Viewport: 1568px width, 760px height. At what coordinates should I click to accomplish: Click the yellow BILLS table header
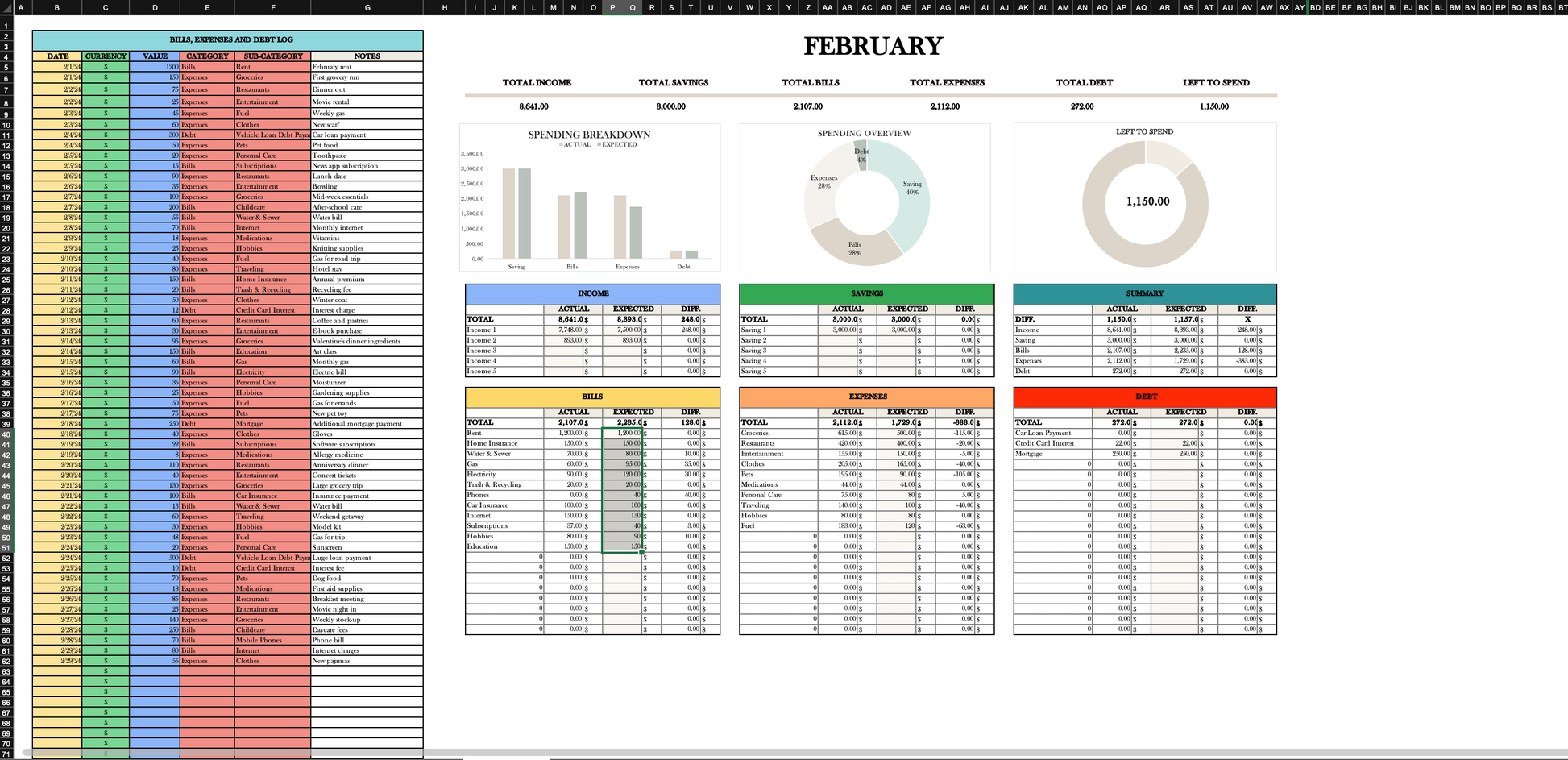tap(592, 397)
